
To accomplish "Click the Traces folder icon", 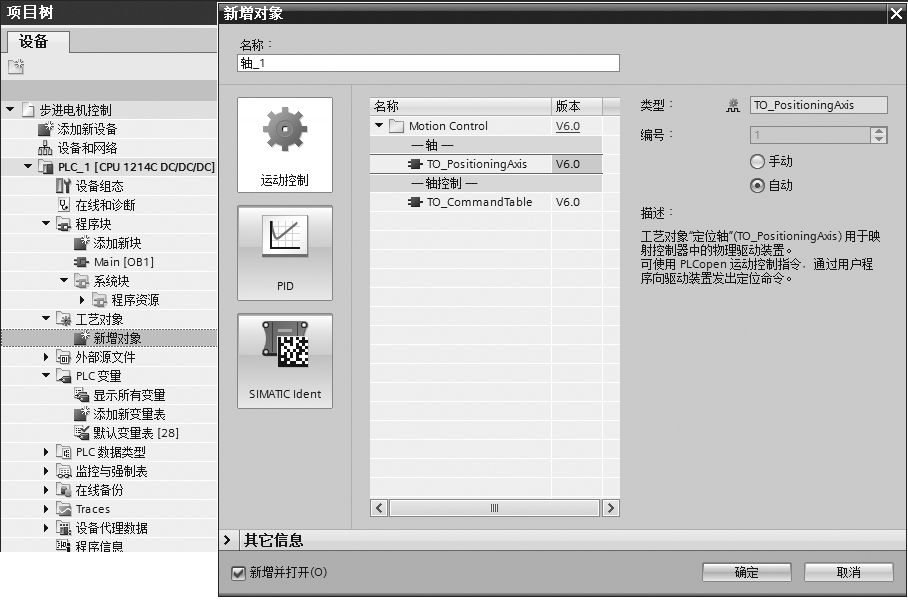I will 63,509.
